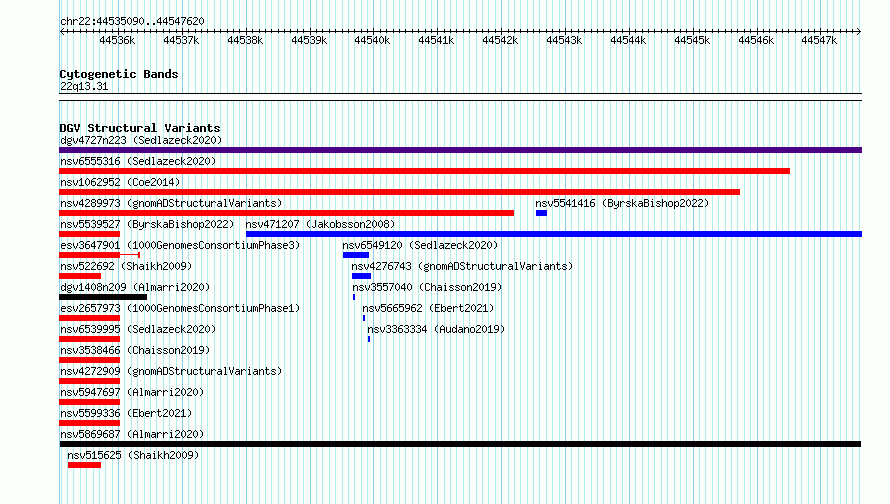Image resolution: width=890 pixels, height=504 pixels.
Task: Open the nsv6555316 (Sedlazeck2020) variant label
Action: [138, 161]
